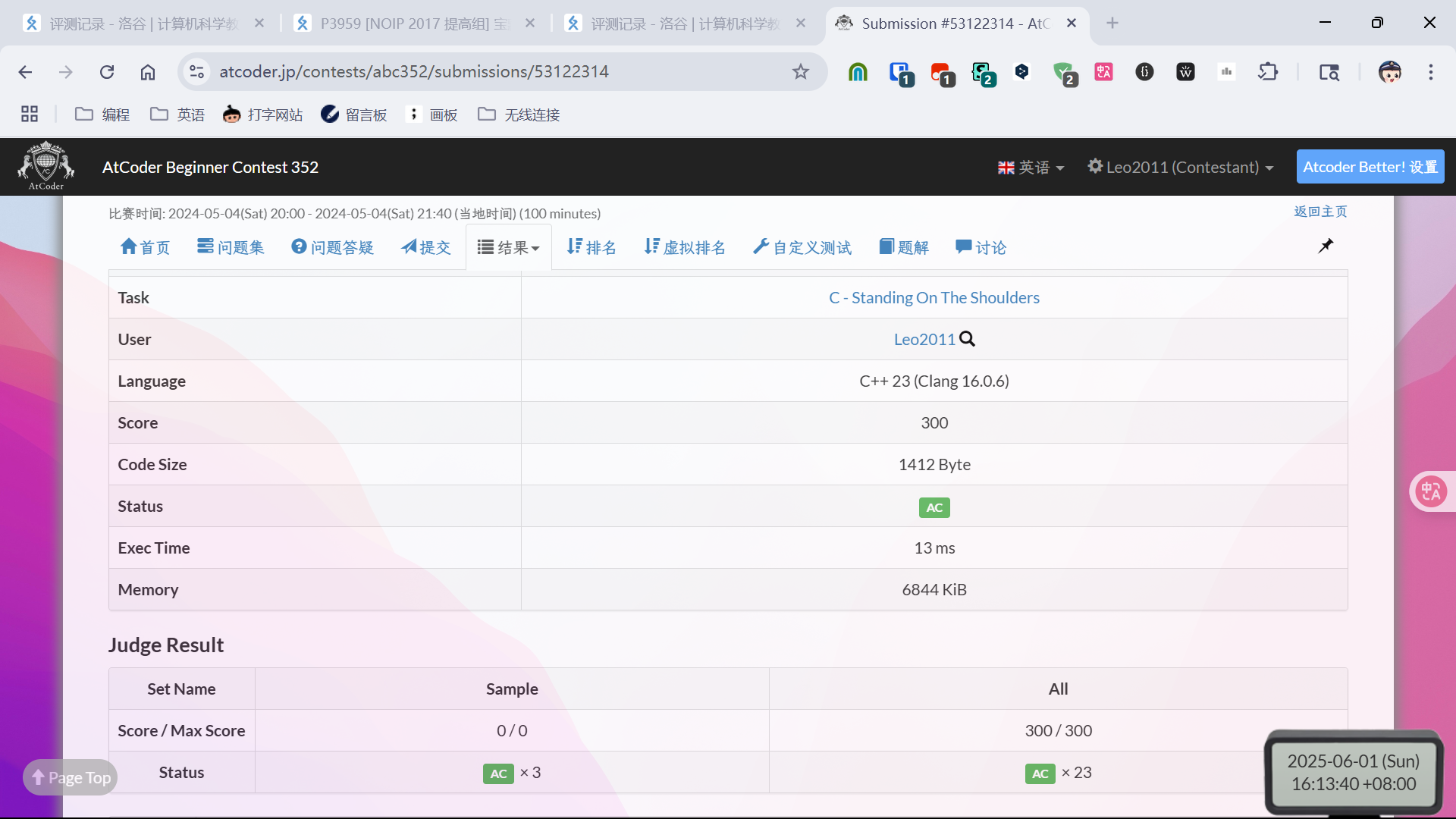Open the 问题答疑 clarifications tab
The width and height of the screenshot is (1456, 819).
click(332, 247)
